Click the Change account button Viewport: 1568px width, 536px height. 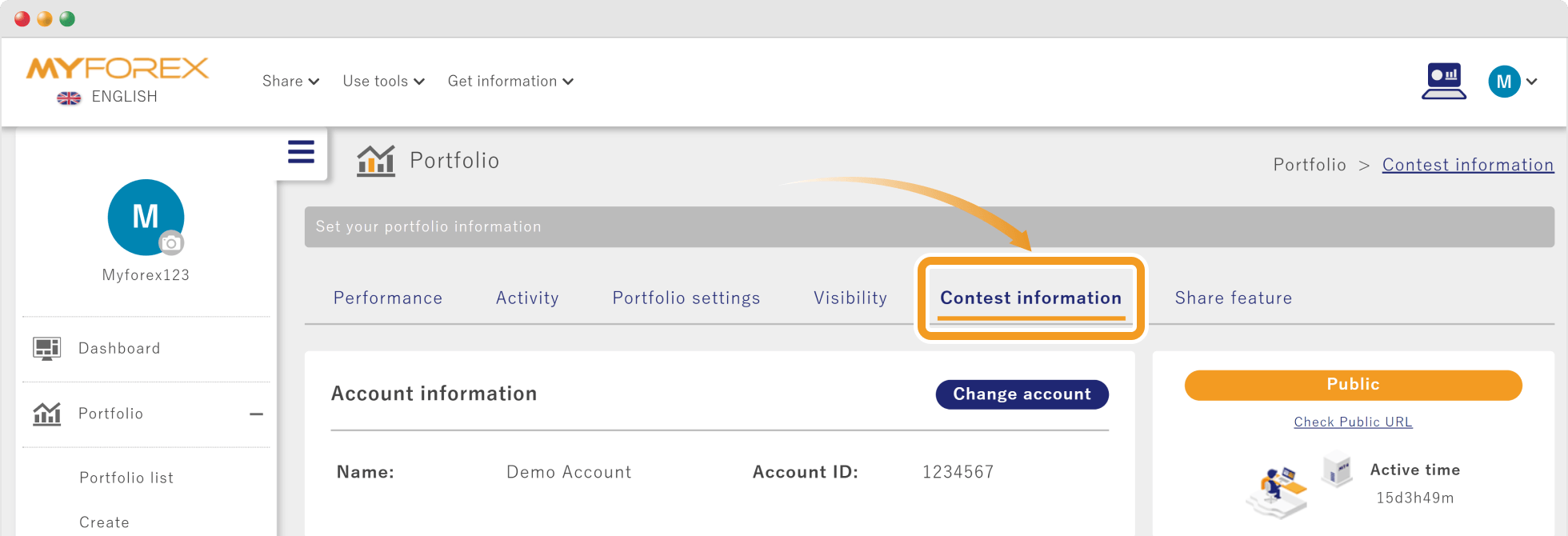[x=1022, y=394]
